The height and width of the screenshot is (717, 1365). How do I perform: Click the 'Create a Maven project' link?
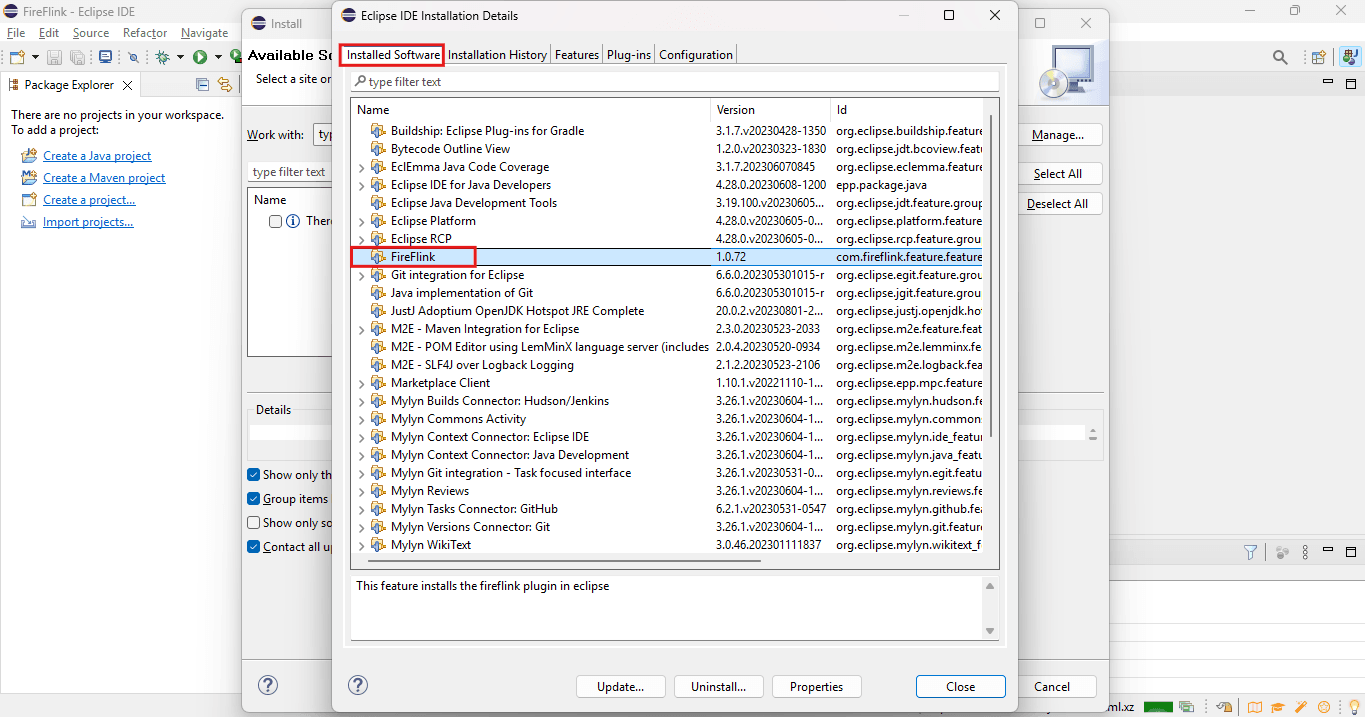(104, 178)
